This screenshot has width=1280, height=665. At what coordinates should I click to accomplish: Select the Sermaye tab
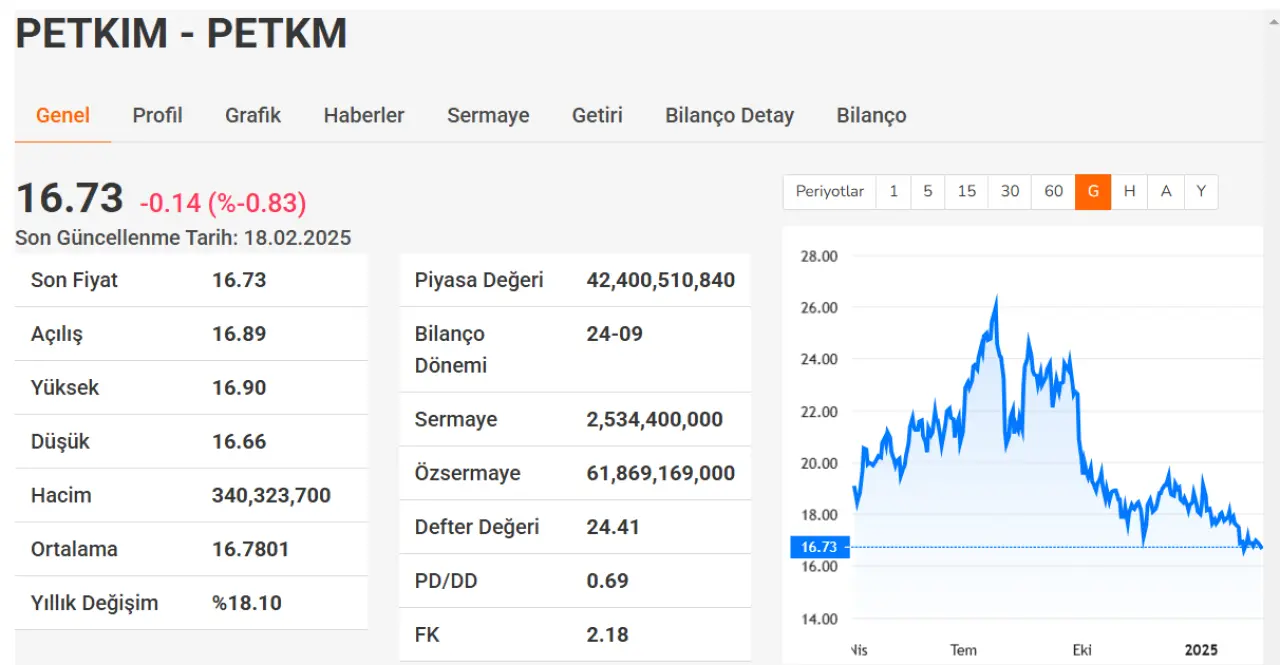[488, 115]
